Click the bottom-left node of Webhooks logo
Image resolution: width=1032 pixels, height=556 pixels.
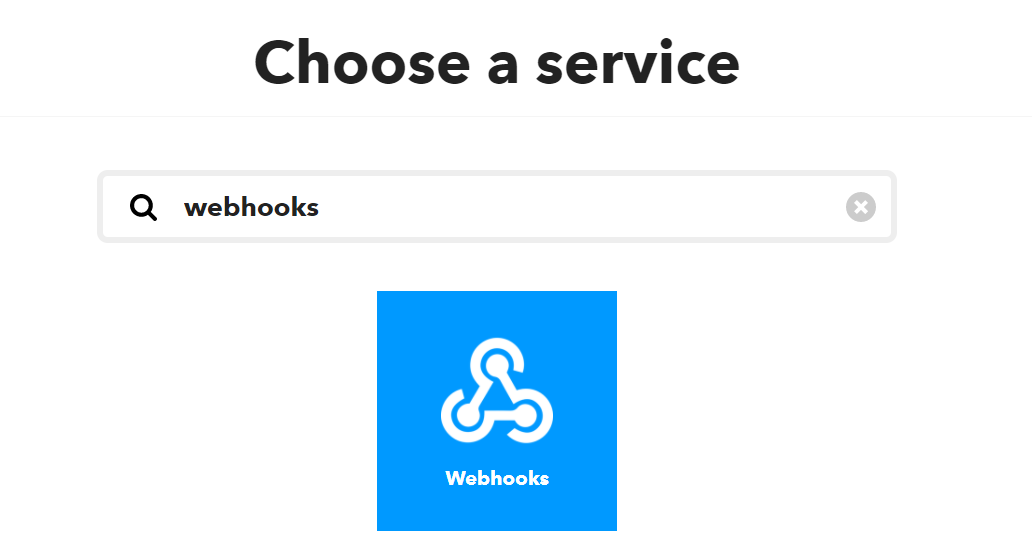point(467,416)
